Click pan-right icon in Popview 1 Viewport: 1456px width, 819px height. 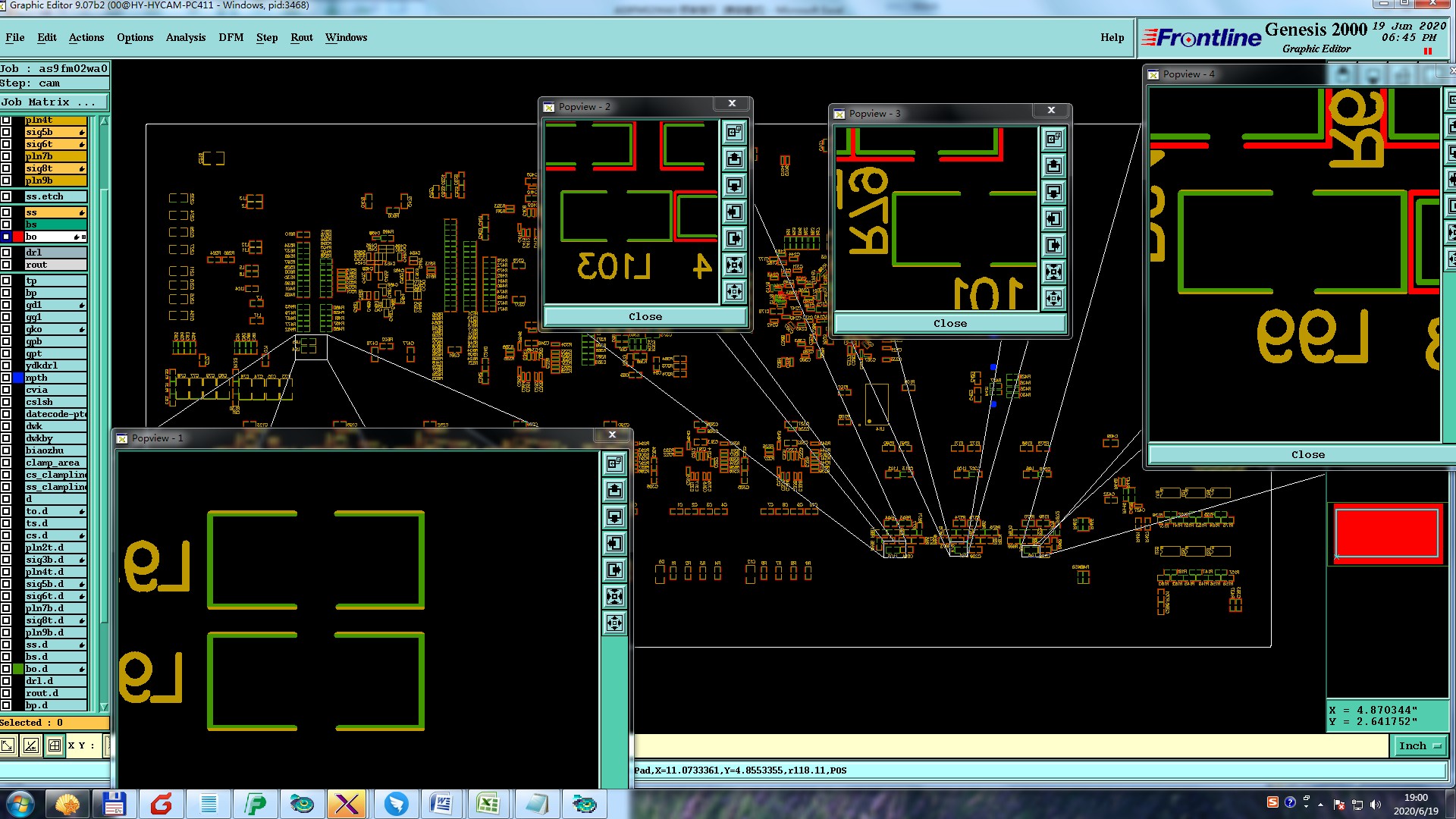click(x=614, y=570)
